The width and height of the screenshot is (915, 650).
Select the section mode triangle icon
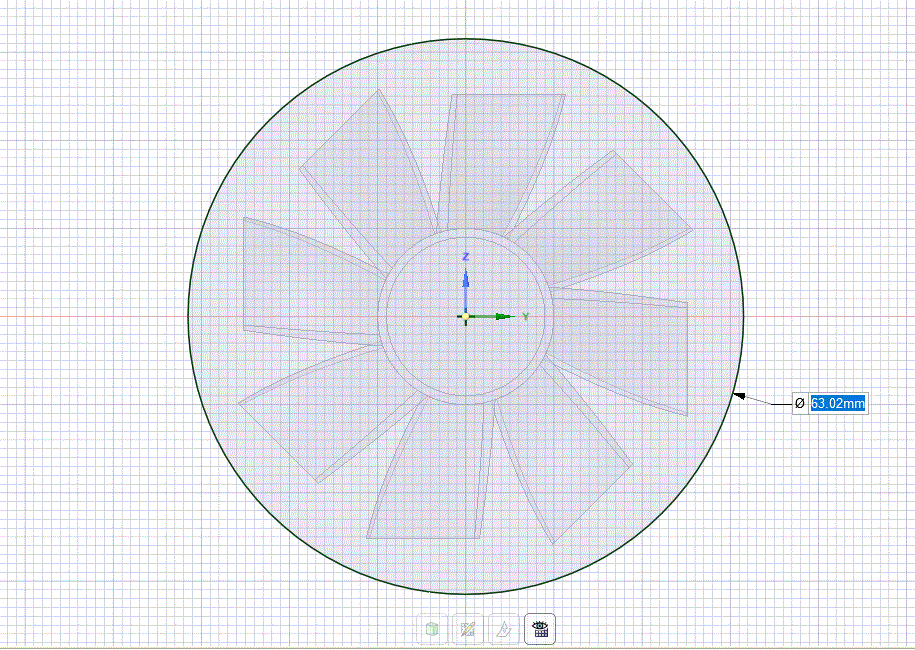pyautogui.click(x=504, y=629)
